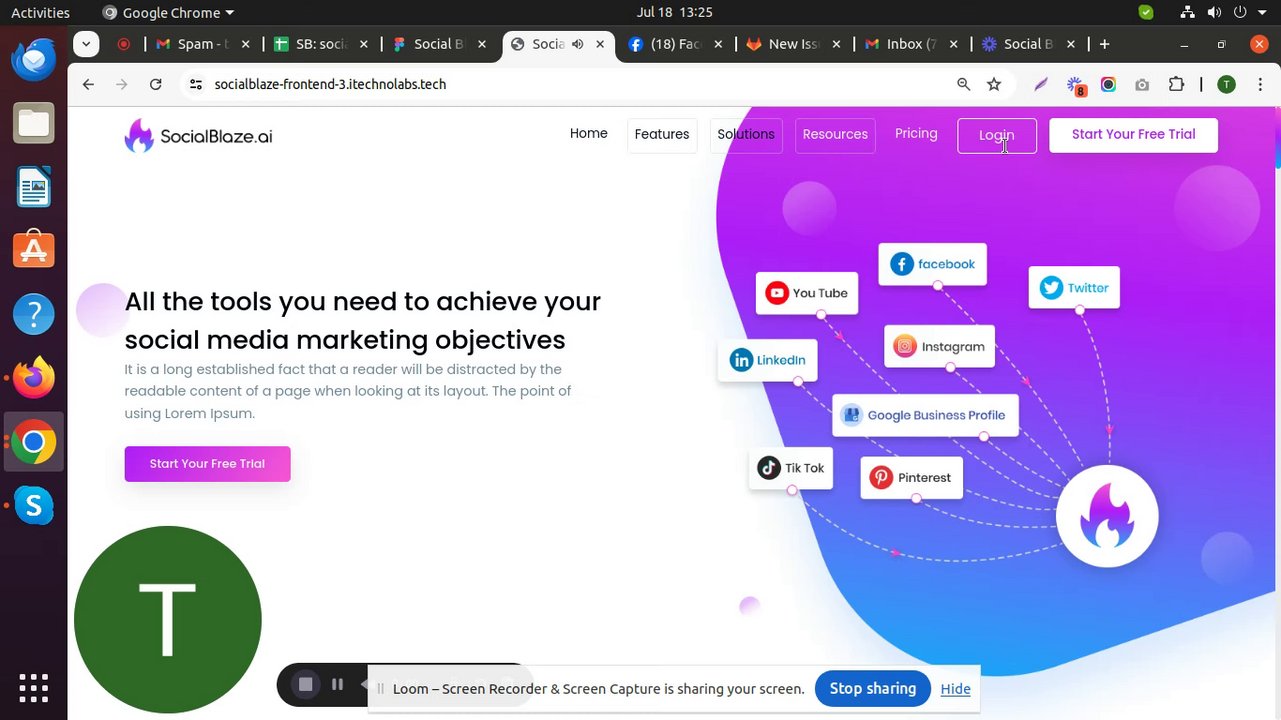Click the Stop sharing button
Viewport: 1281px width, 720px height.
(873, 689)
